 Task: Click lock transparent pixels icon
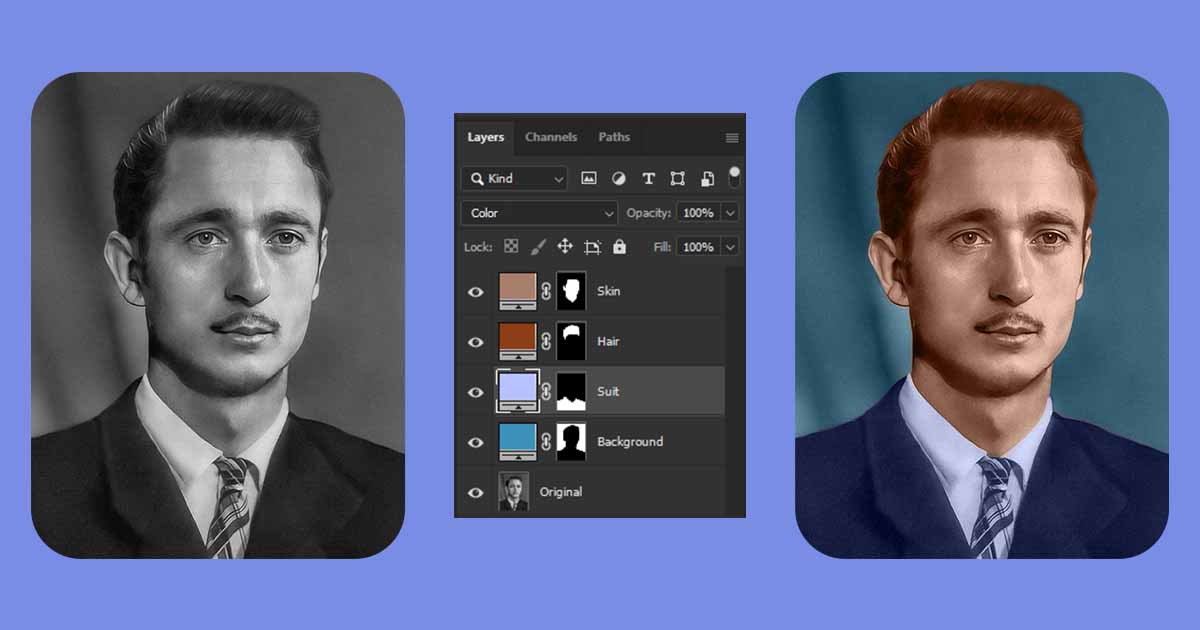[511, 247]
